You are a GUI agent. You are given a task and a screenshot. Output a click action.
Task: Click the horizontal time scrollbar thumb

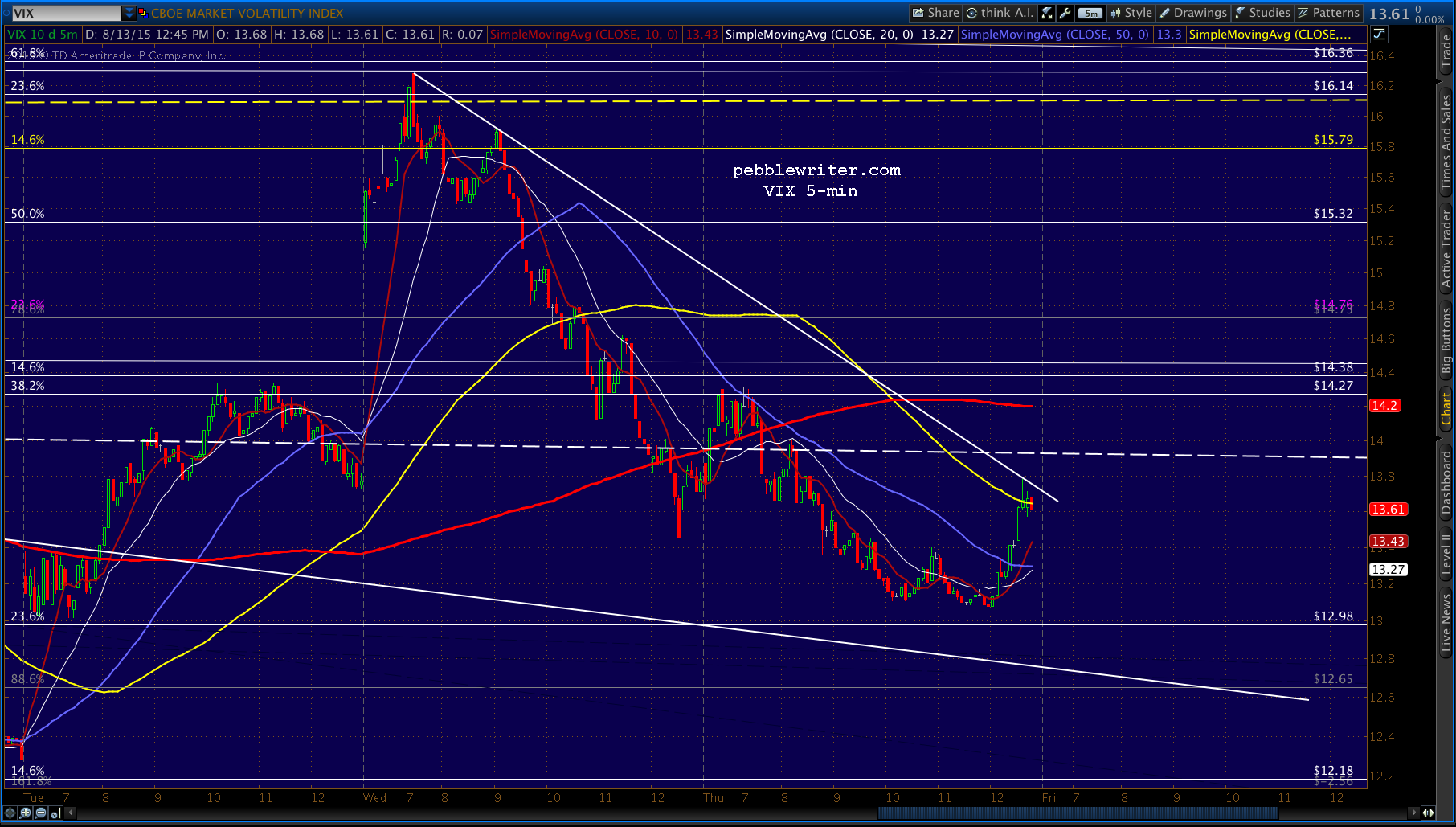click(x=1078, y=813)
